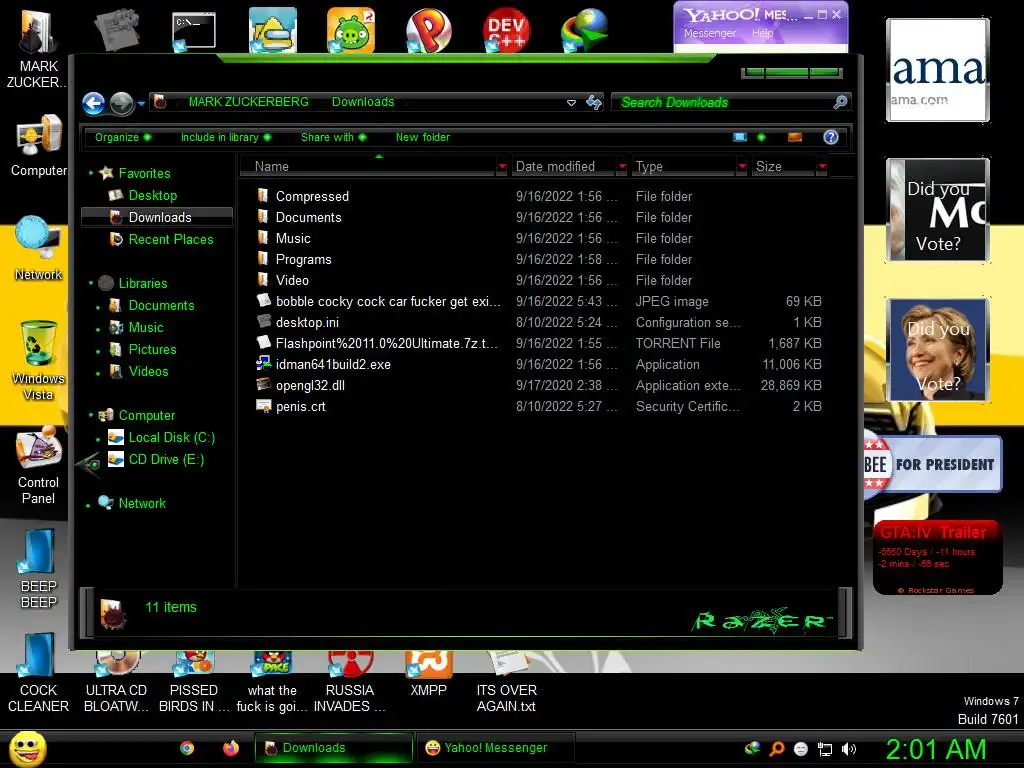Select CD Drive (E:) in sidebar
Screen dimensions: 1024x768
pos(166,460)
